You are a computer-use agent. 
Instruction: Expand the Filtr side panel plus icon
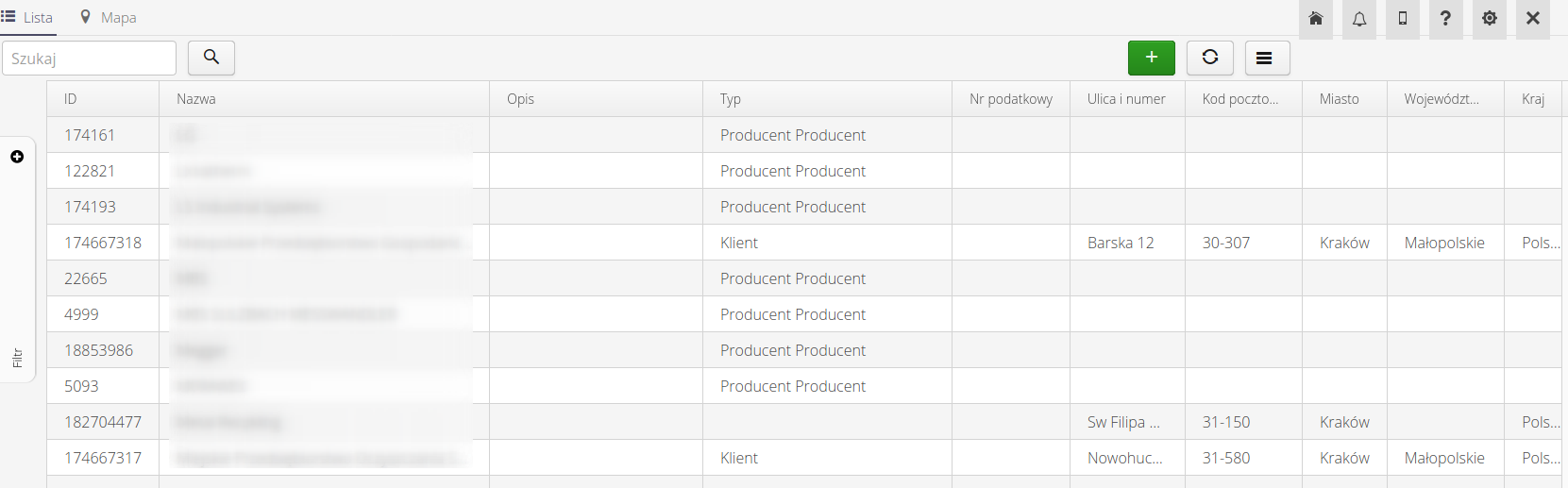click(17, 157)
